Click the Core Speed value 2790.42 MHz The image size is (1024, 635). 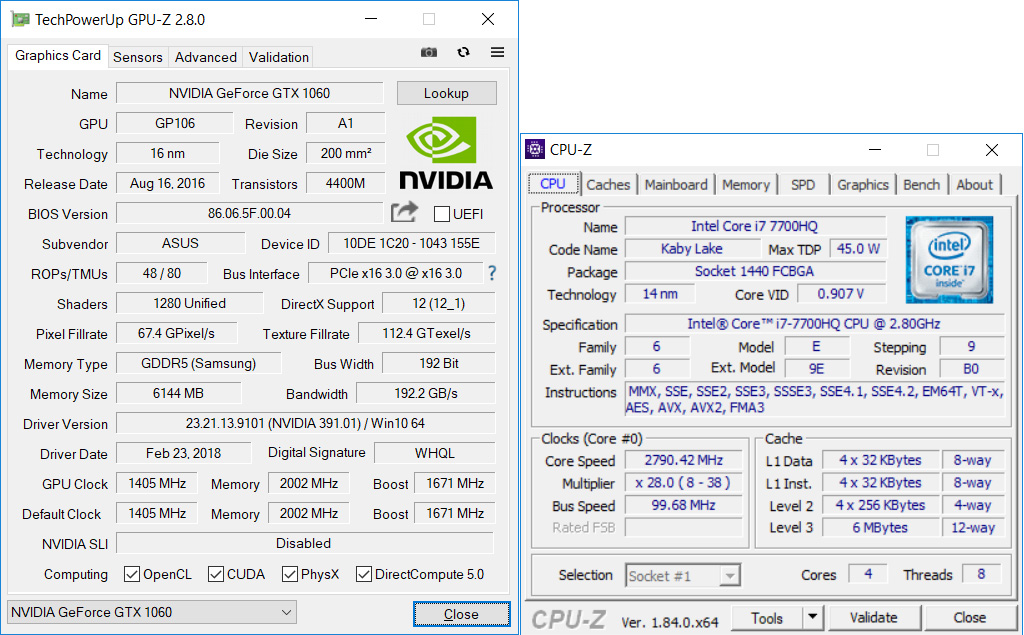tap(684, 460)
